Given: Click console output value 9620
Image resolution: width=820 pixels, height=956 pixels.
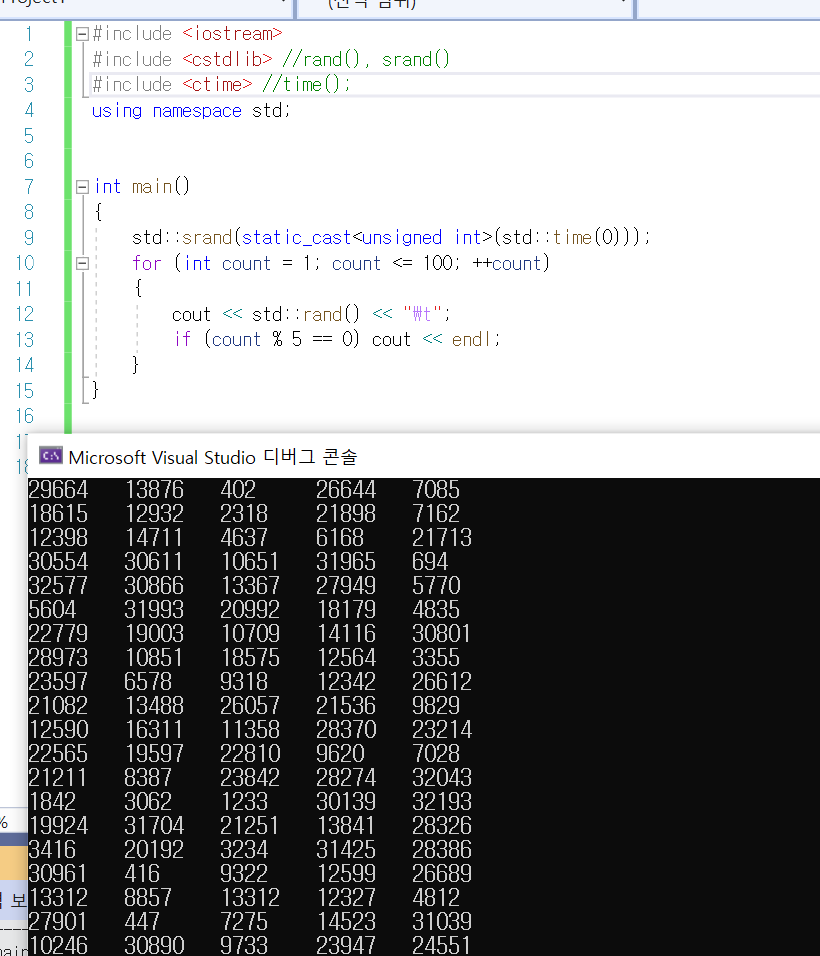Looking at the screenshot, I should coord(340,754).
